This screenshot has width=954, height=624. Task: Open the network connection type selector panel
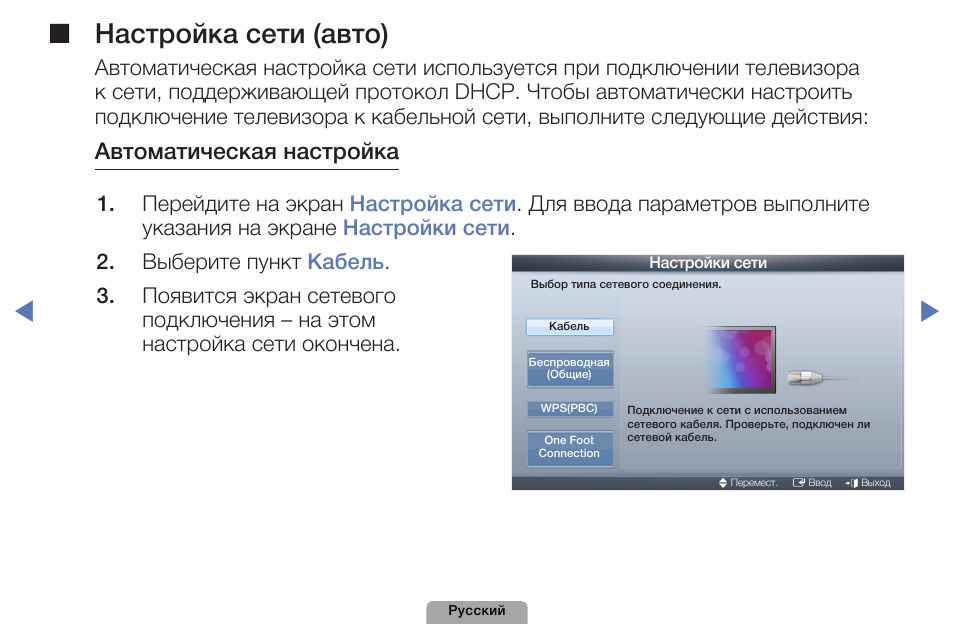pyautogui.click(x=569, y=385)
